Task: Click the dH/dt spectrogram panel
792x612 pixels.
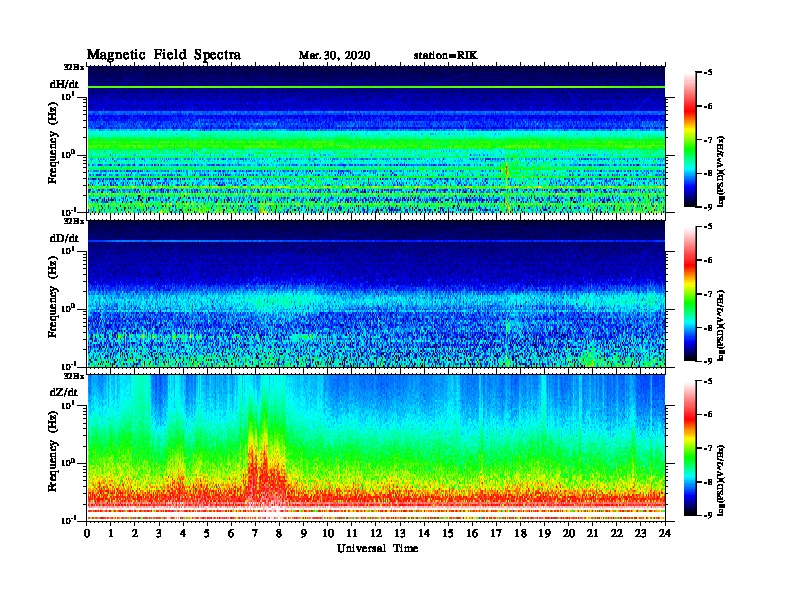Action: click(376, 140)
